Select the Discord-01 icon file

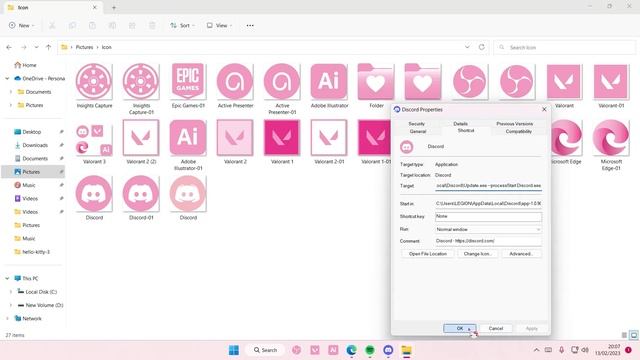(141, 198)
